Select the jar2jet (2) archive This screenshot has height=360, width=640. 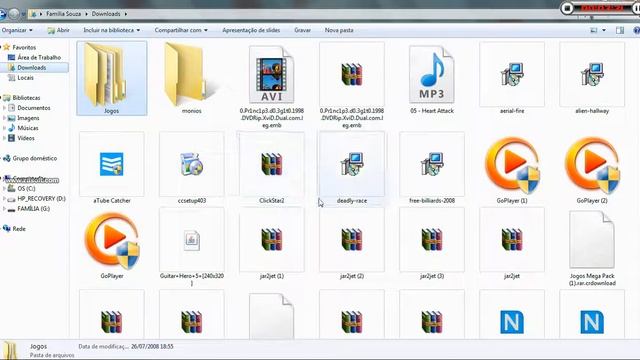pyautogui.click(x=351, y=240)
